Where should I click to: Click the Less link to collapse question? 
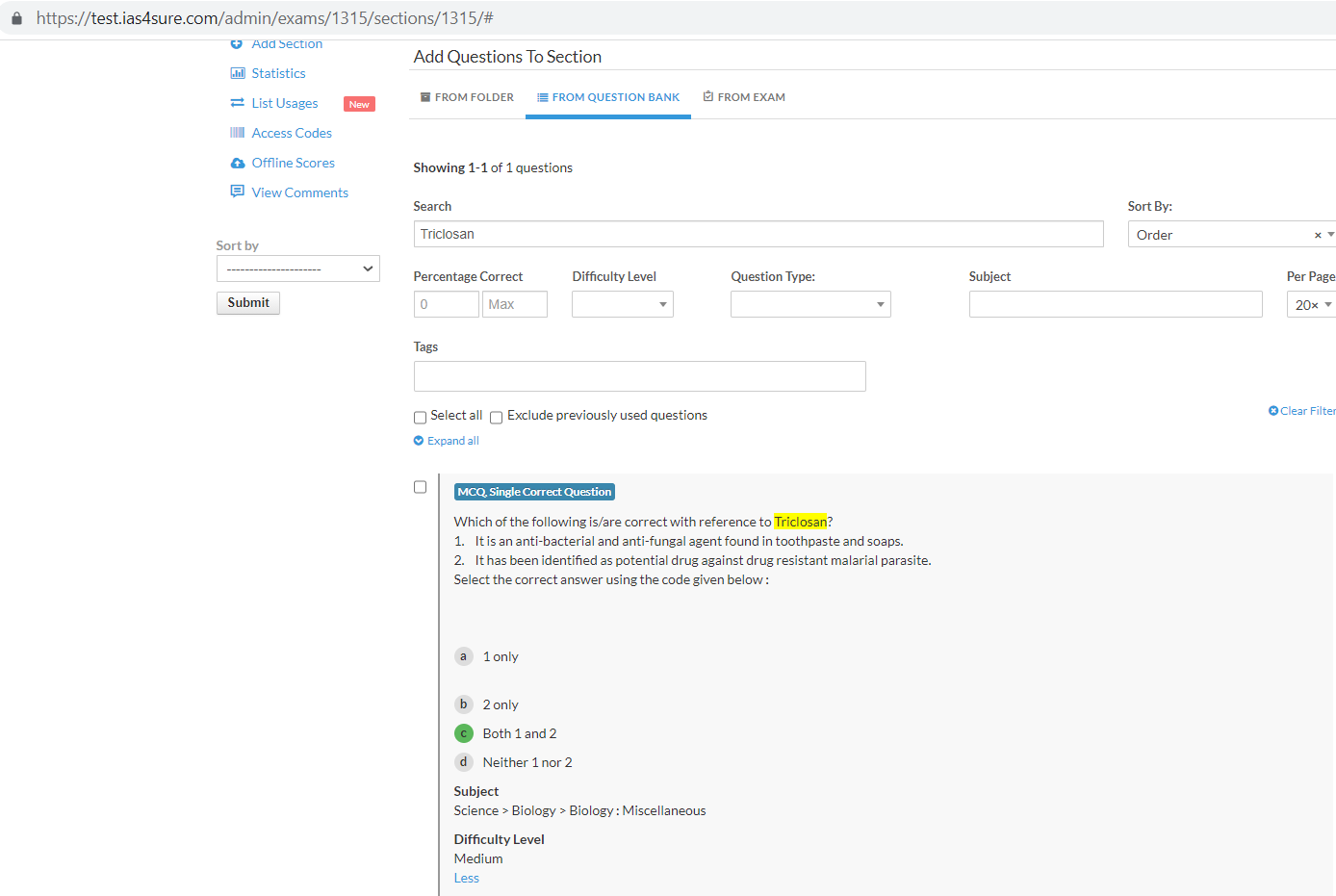466,878
